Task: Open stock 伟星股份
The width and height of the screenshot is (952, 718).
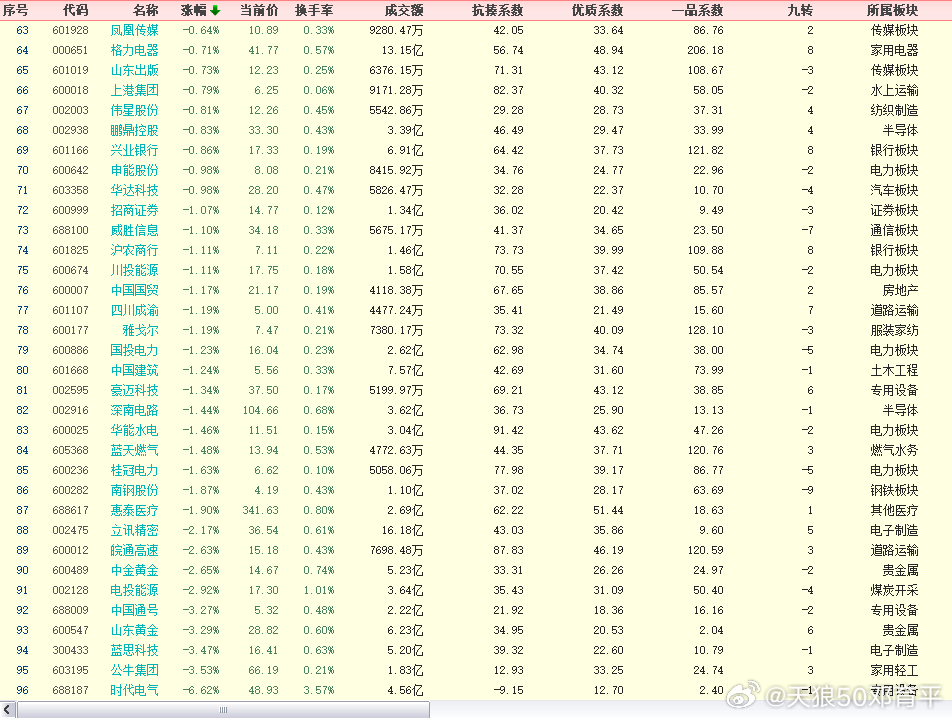Action: pyautogui.click(x=134, y=110)
